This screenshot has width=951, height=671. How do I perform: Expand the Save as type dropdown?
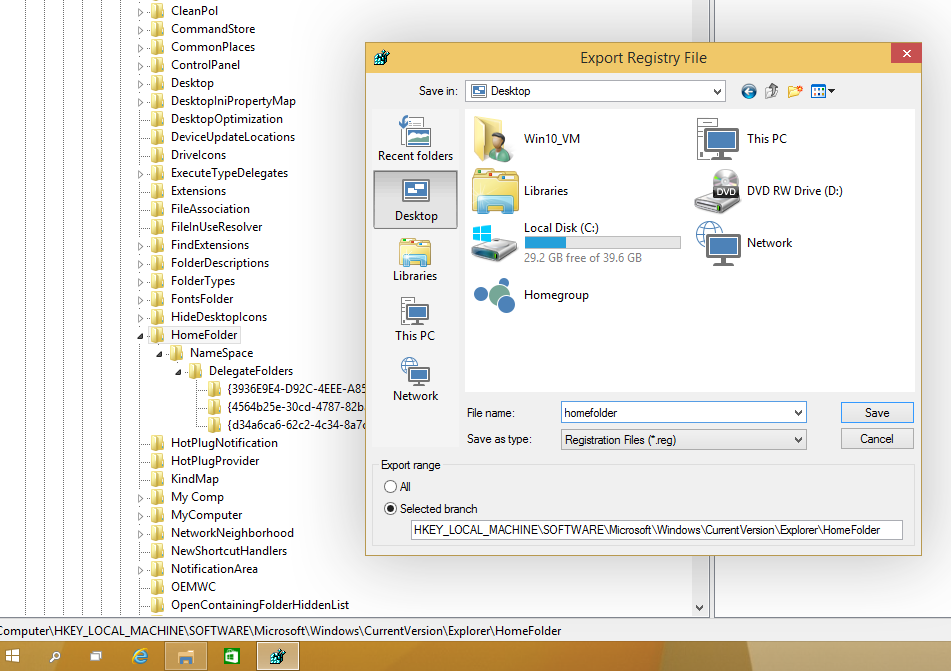[x=797, y=439]
